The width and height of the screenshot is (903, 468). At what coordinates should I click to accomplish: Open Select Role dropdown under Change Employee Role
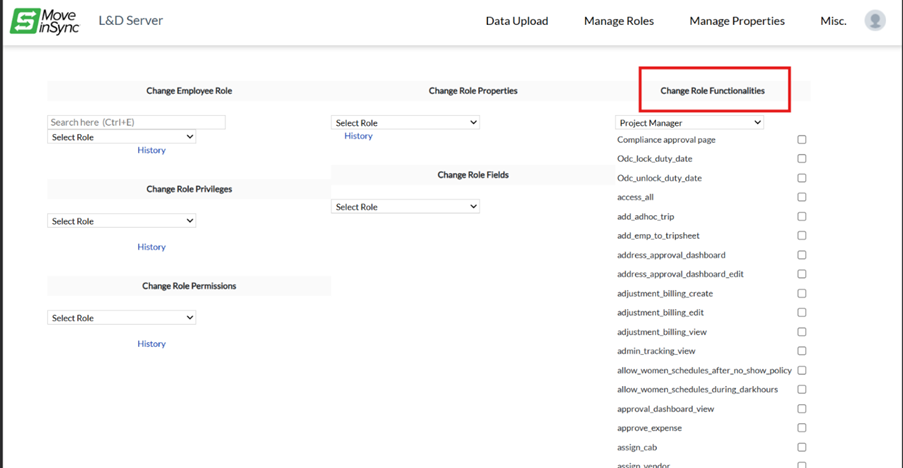pyautogui.click(x=122, y=137)
